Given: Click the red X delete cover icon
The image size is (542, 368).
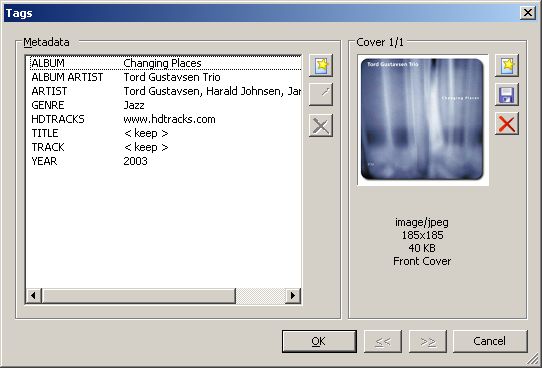Looking at the screenshot, I should tap(507, 123).
